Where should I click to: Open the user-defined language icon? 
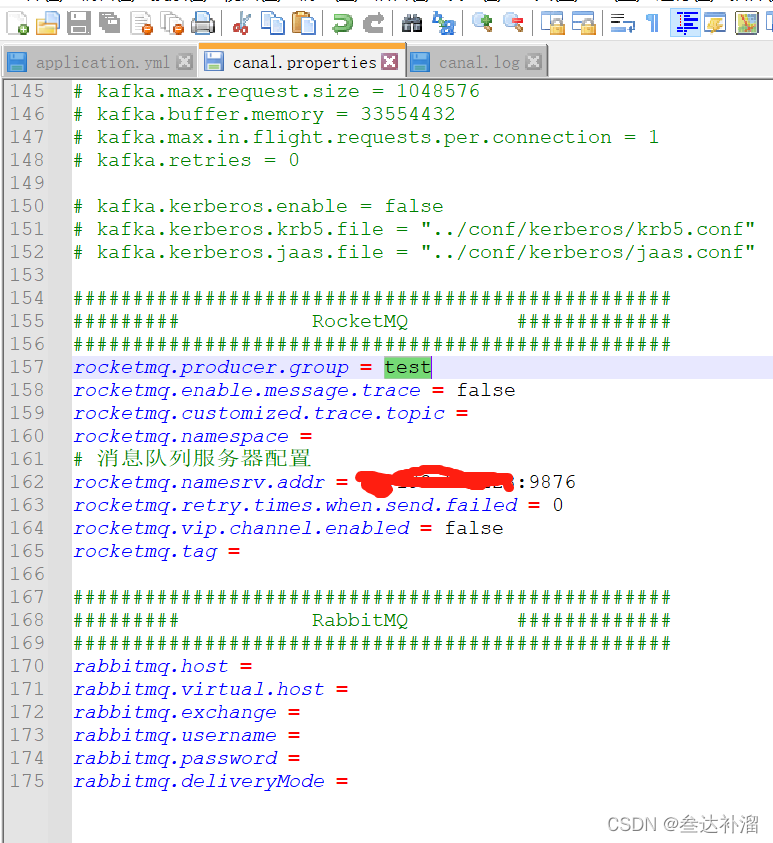715,24
